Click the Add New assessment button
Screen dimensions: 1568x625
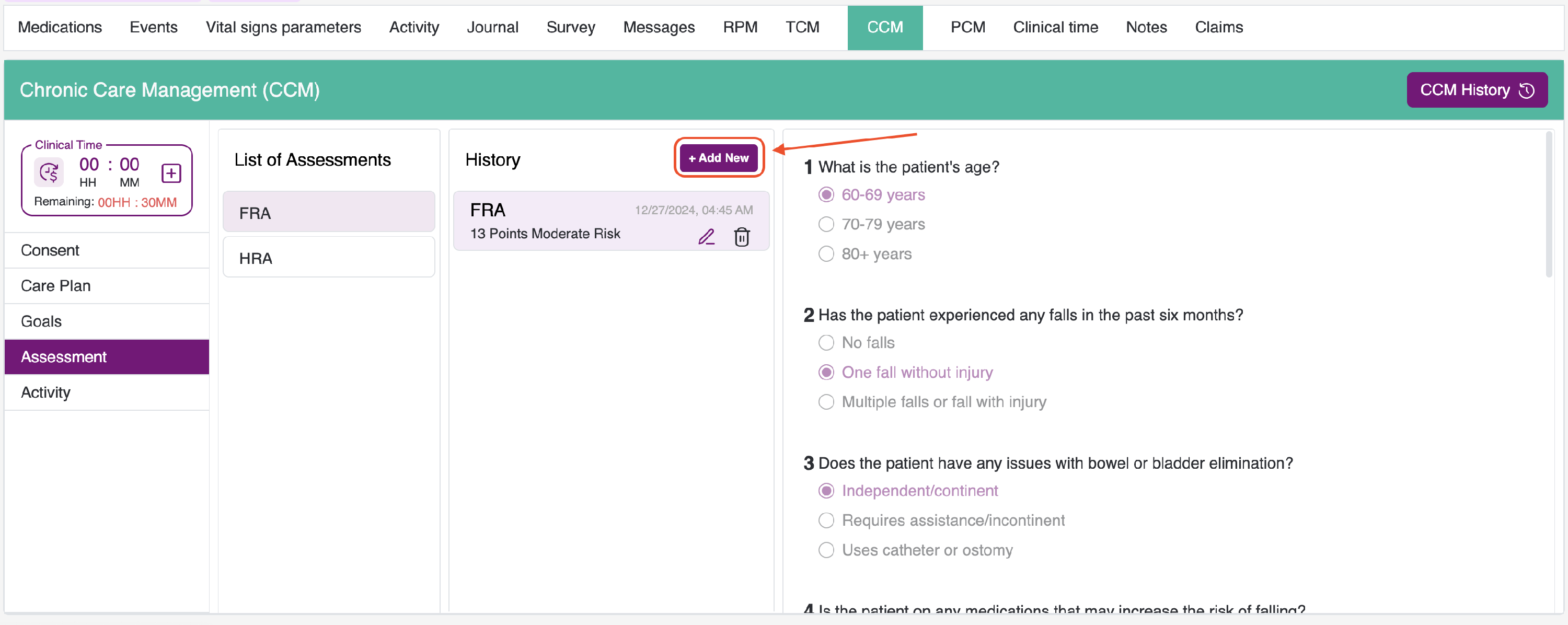click(x=718, y=158)
